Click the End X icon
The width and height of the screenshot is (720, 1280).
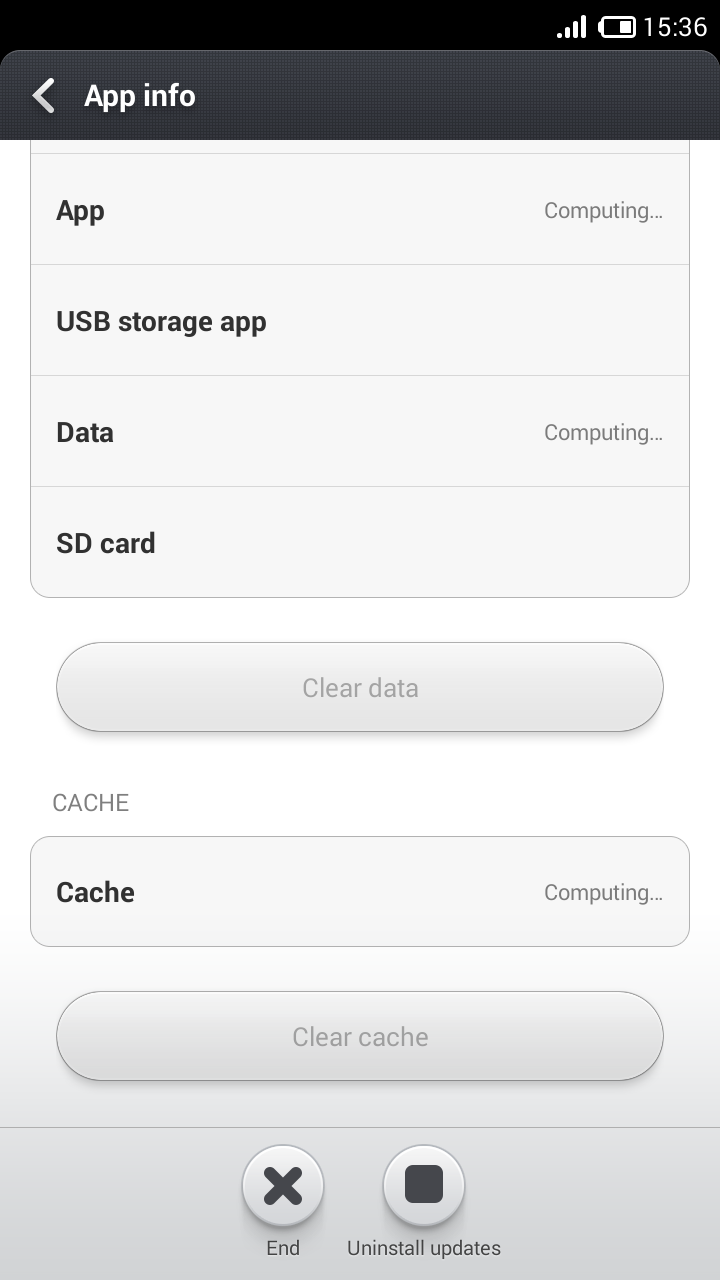[283, 1186]
